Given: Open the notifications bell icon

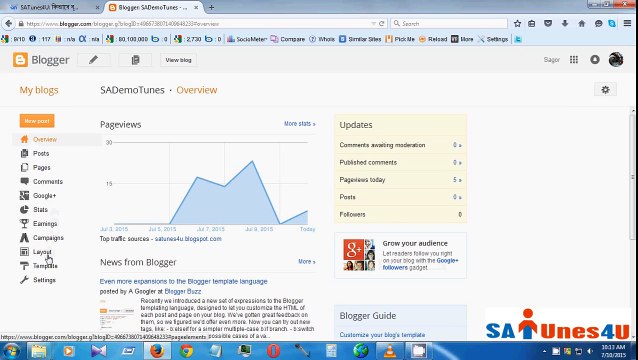Looking at the screenshot, I should pos(595,60).
